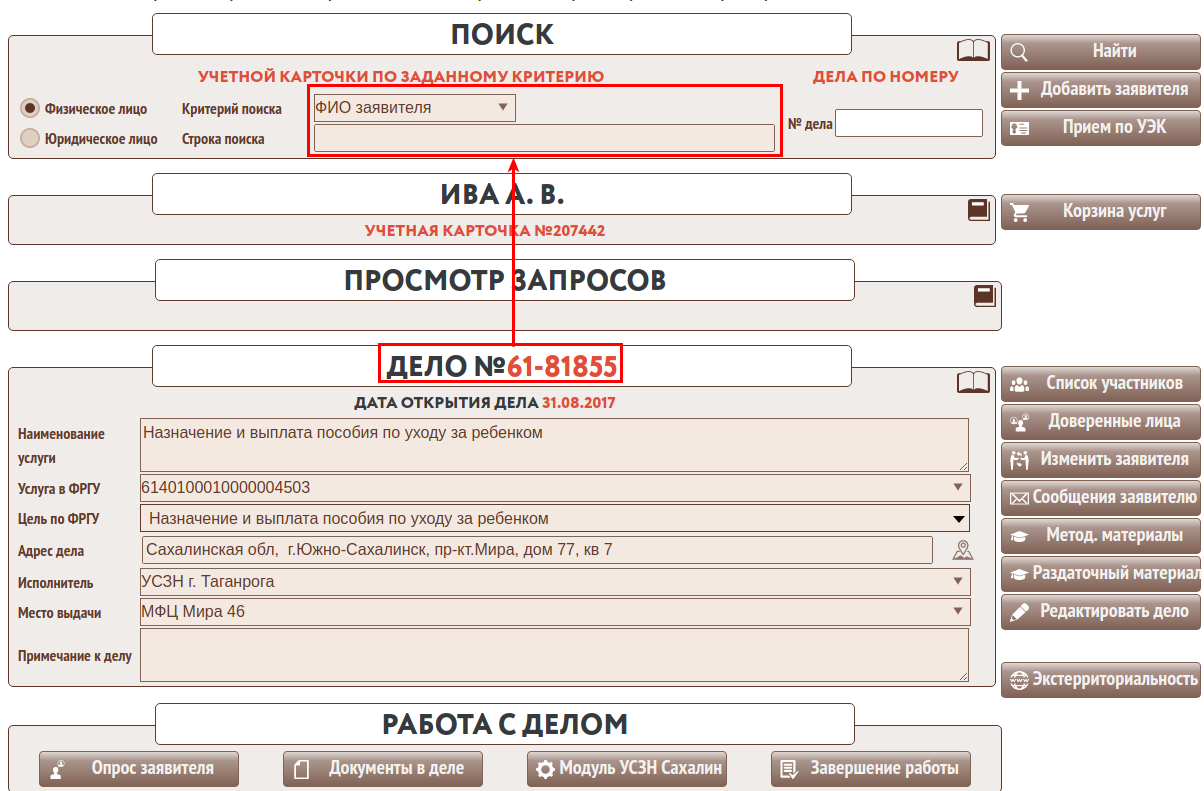Click the map marker icon beside address
The height and width of the screenshot is (791, 1204).
click(962, 550)
